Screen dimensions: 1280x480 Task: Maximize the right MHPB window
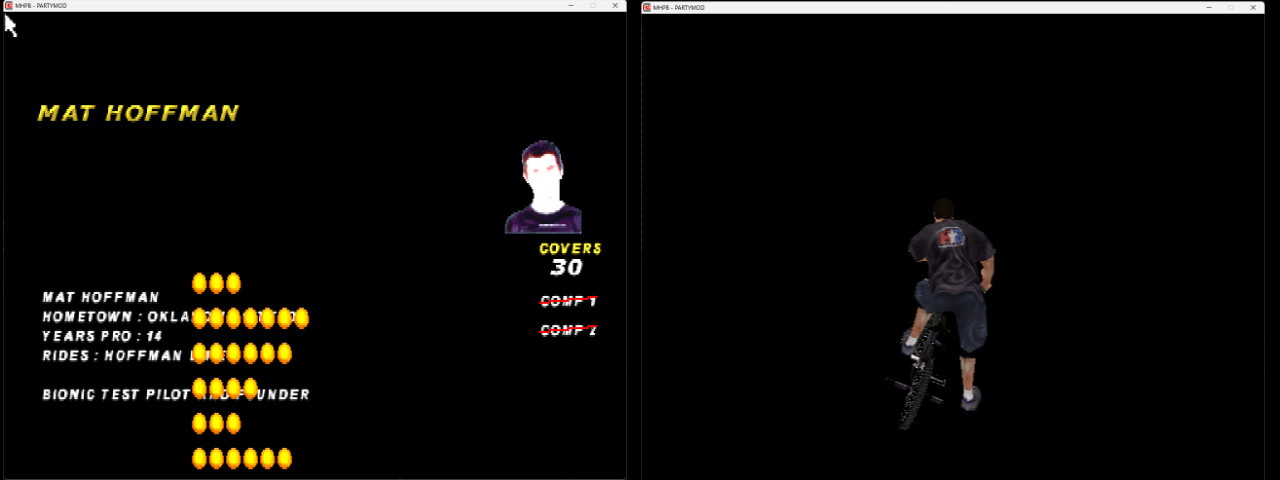[x=1231, y=7]
